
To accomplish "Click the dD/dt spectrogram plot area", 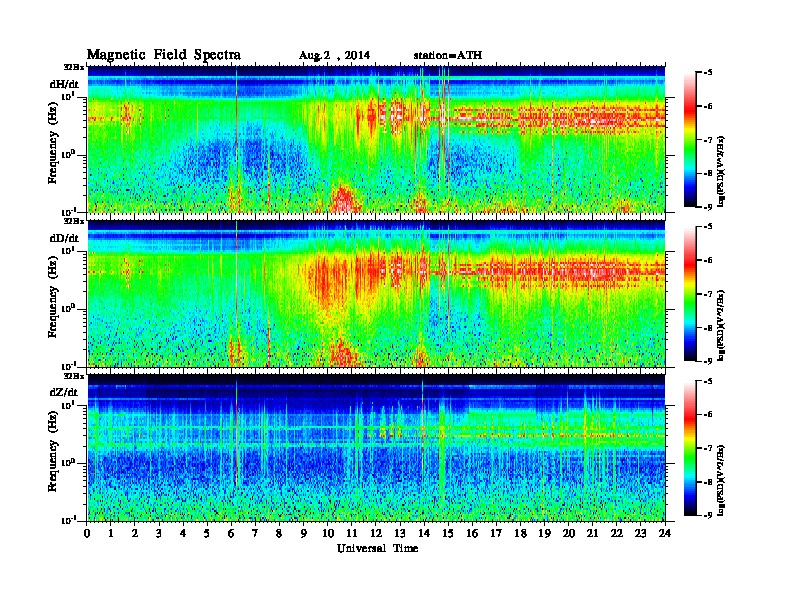I will 376,293.
